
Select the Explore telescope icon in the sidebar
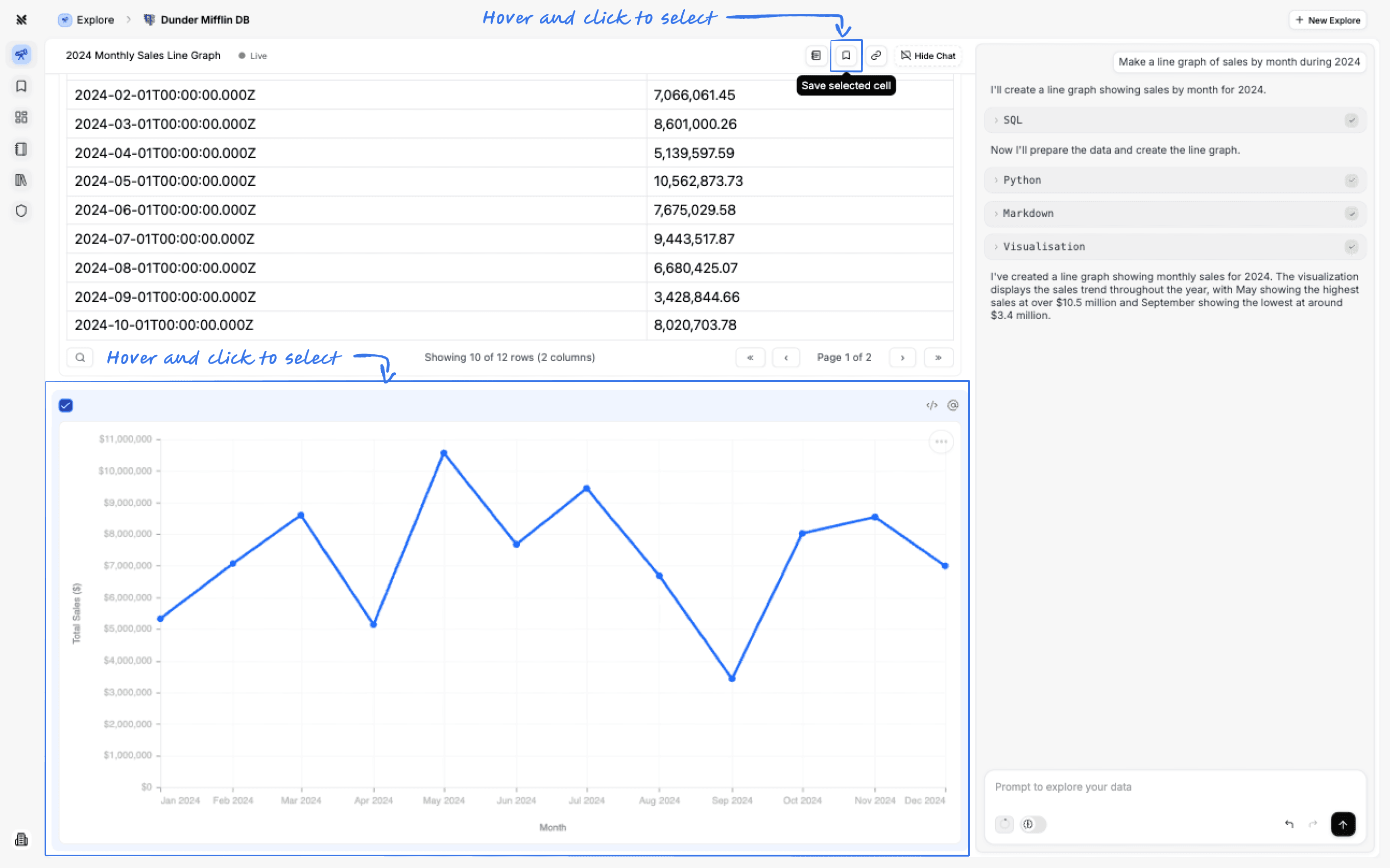coord(21,55)
